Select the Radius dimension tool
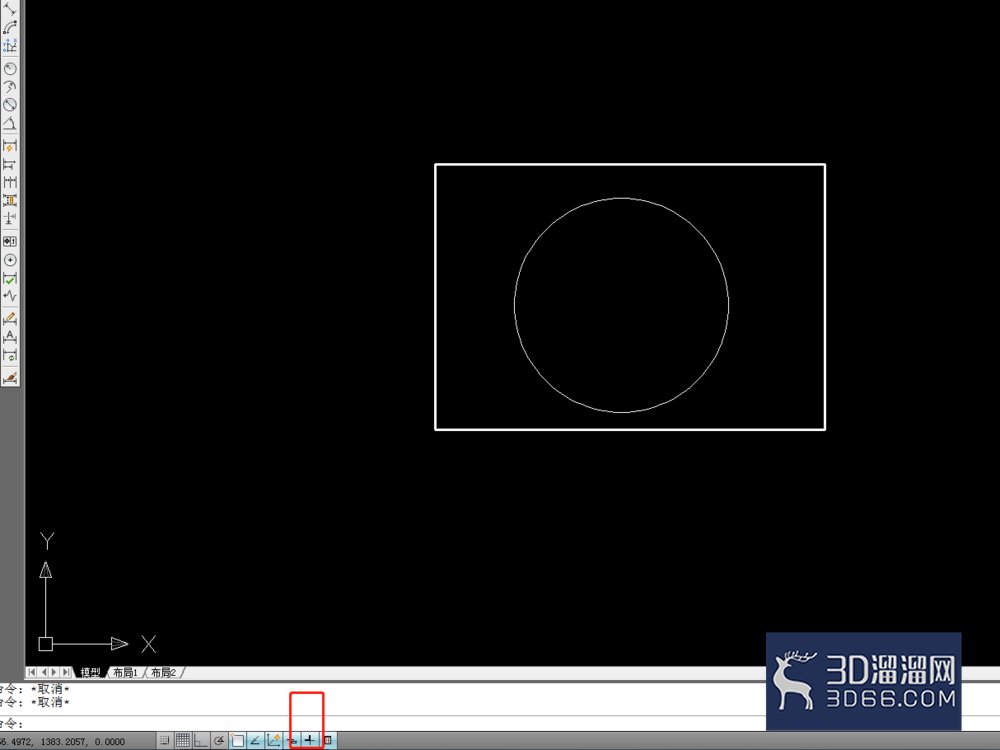The image size is (1000, 750). pos(10,69)
